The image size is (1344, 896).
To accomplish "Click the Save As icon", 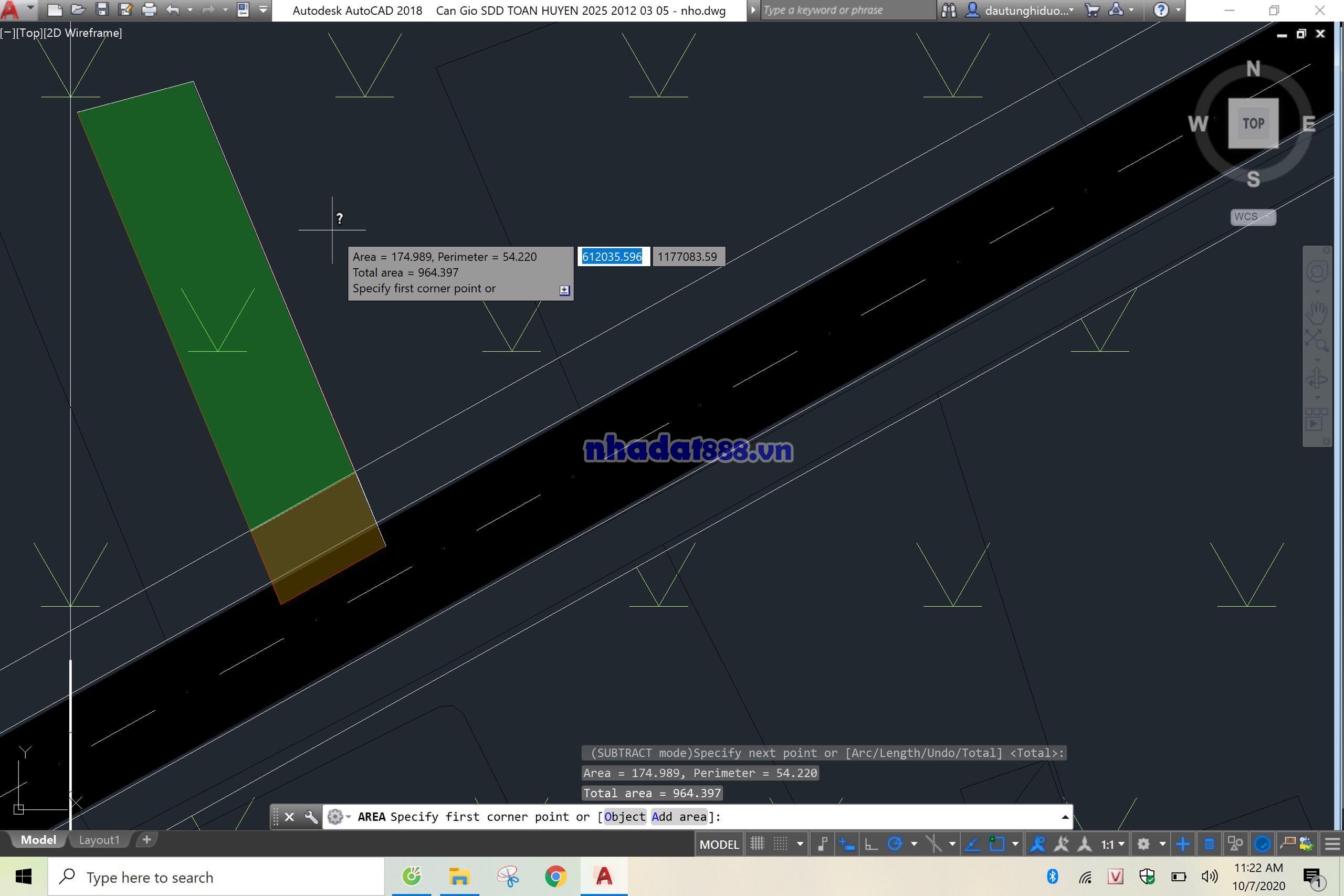I will [x=125, y=10].
